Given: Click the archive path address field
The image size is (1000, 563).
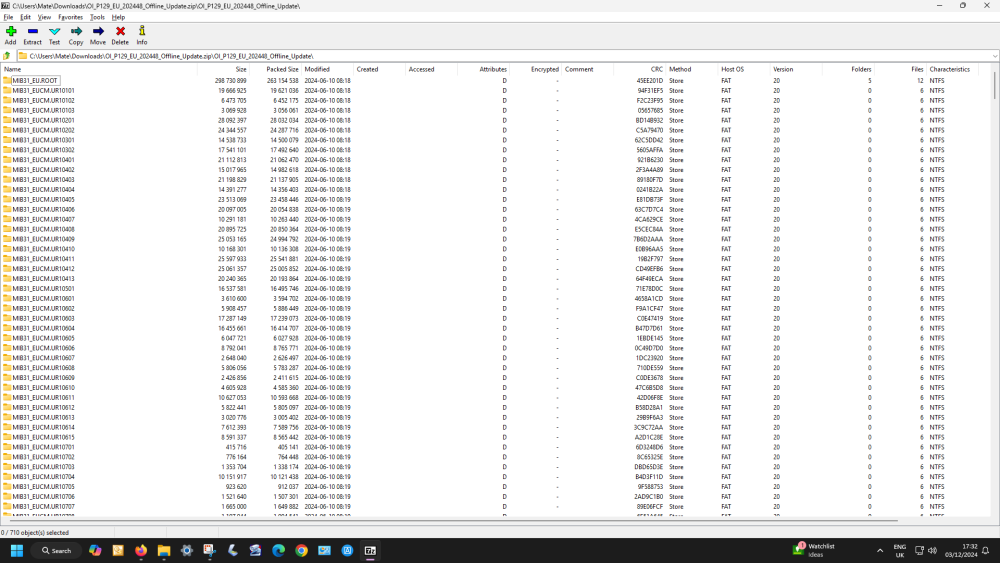Looking at the screenshot, I should (x=504, y=56).
